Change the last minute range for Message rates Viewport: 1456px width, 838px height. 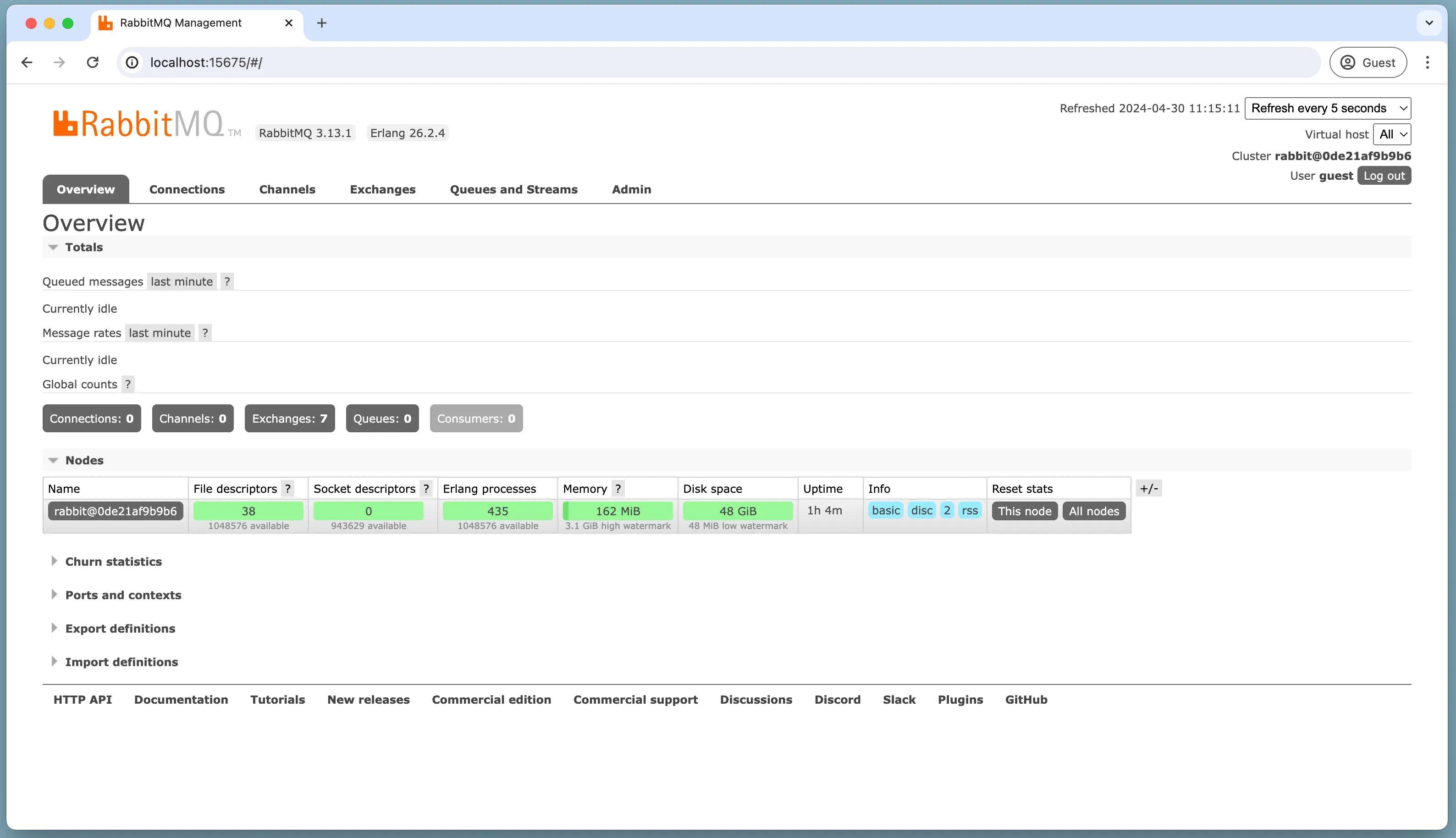pyautogui.click(x=160, y=333)
